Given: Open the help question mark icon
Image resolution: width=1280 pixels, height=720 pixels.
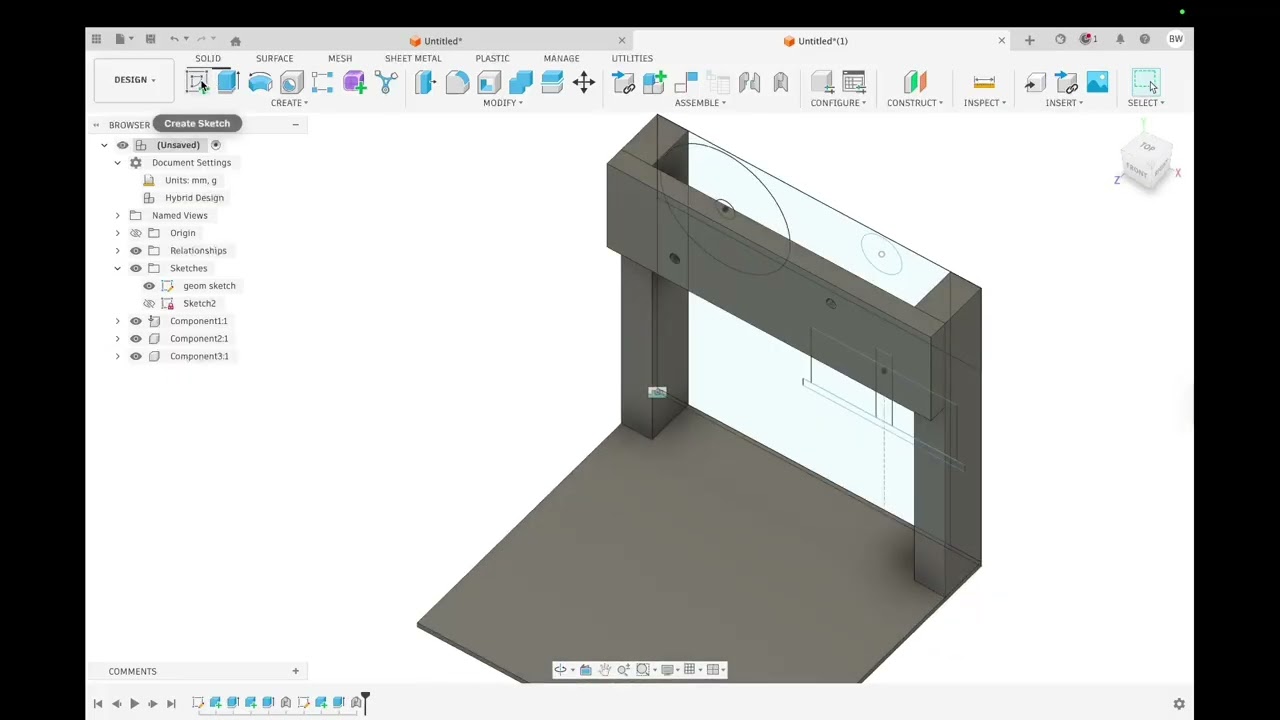Looking at the screenshot, I should pos(1145,39).
